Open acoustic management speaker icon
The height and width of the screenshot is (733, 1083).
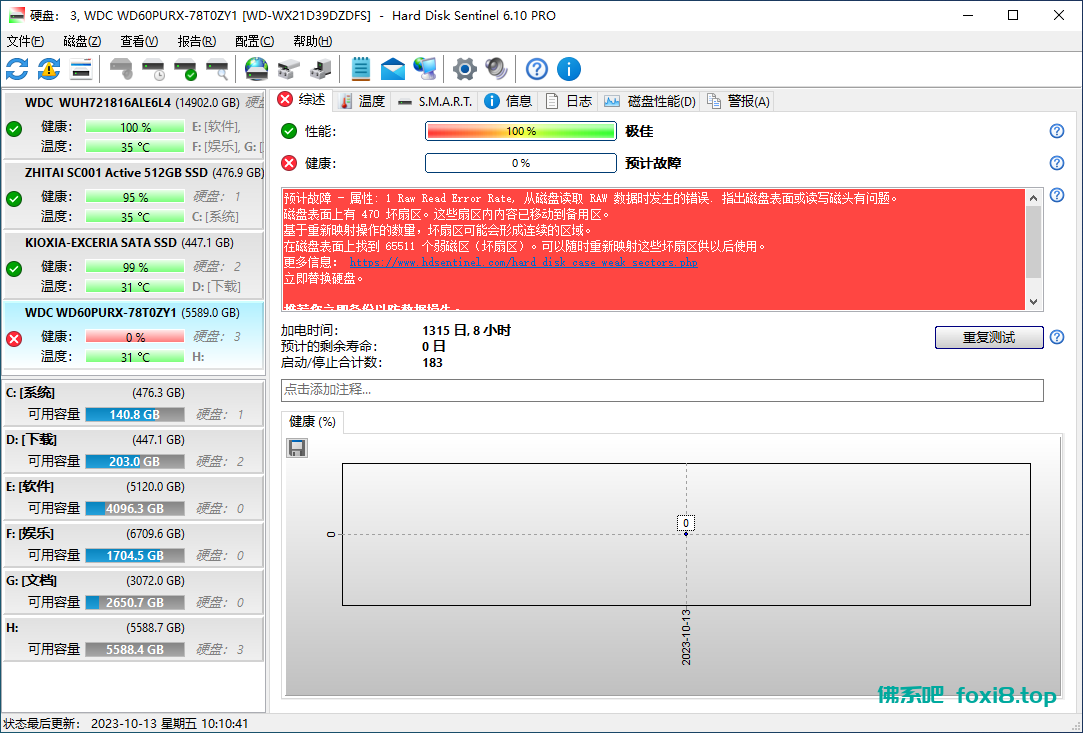(x=494, y=69)
